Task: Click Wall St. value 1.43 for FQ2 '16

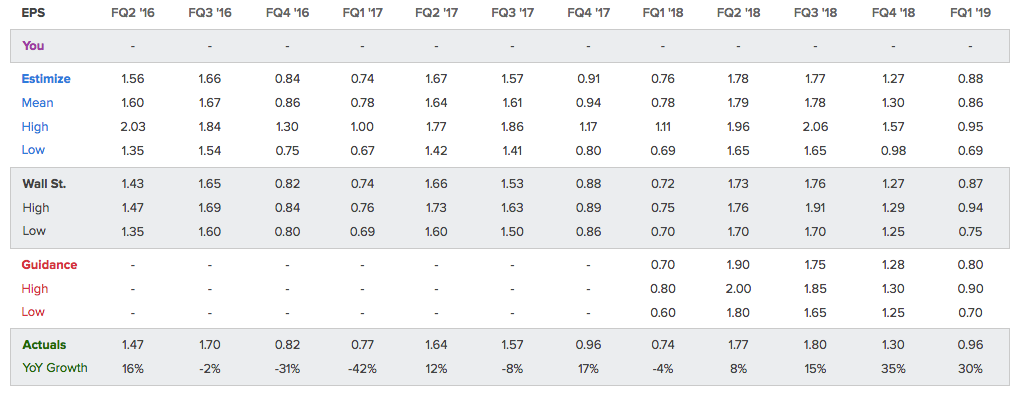Action: point(133,184)
